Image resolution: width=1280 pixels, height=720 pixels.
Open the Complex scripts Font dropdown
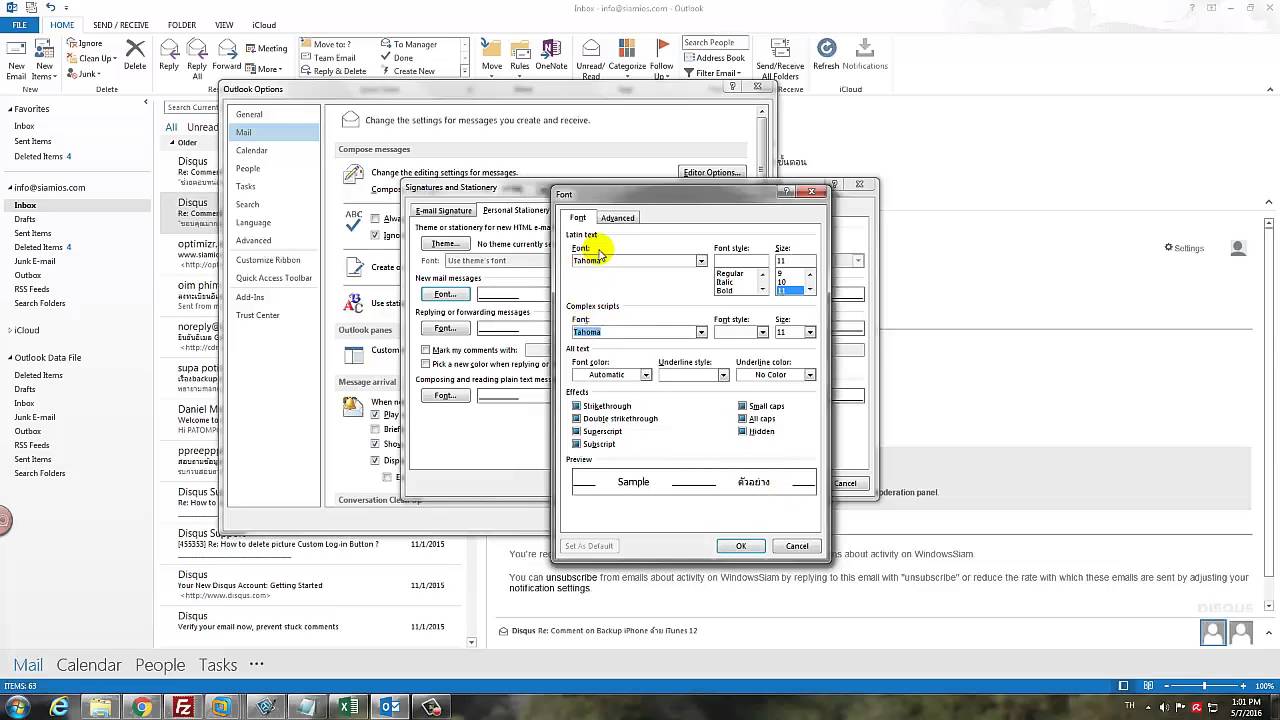point(701,332)
